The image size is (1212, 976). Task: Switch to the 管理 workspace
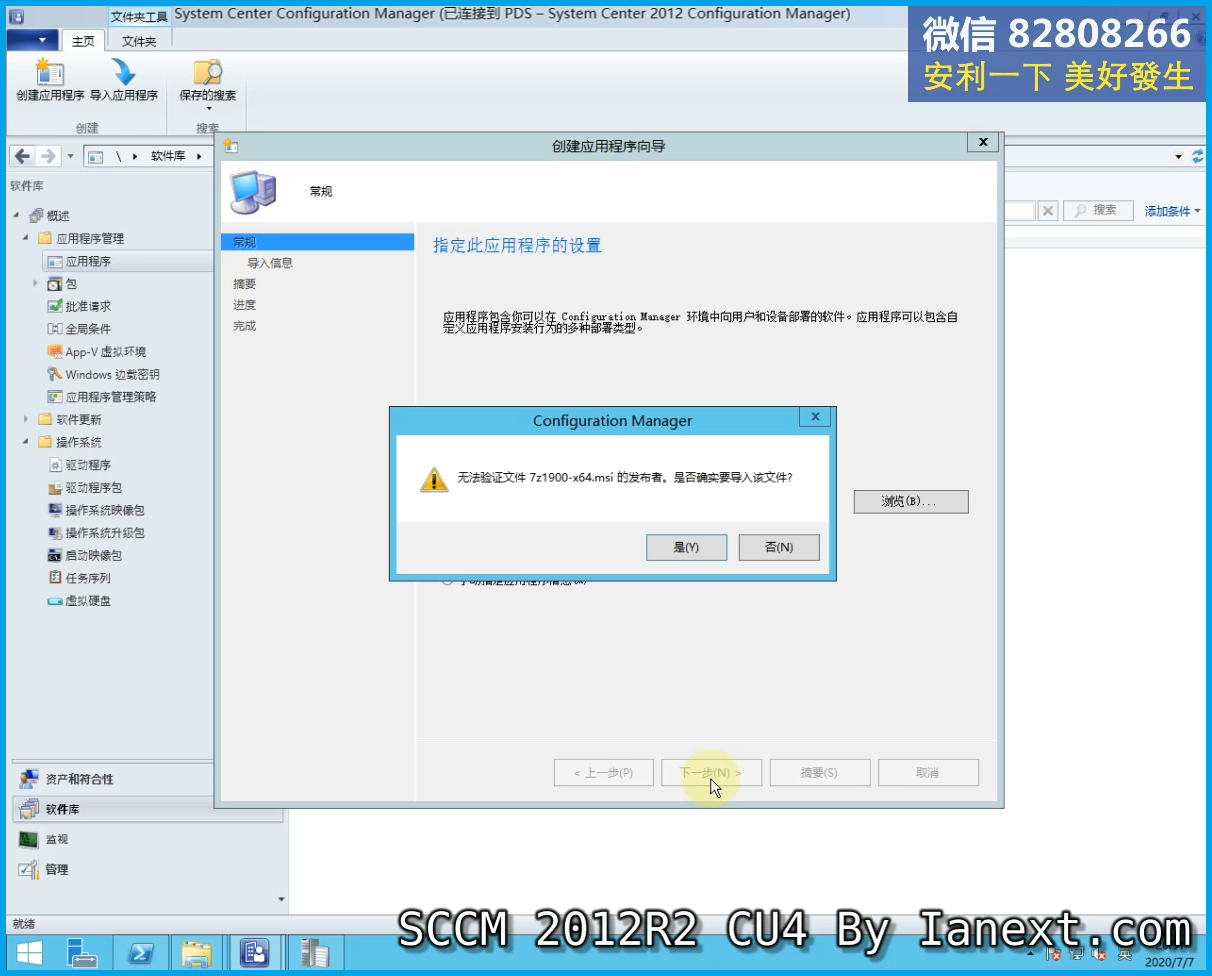[148, 869]
